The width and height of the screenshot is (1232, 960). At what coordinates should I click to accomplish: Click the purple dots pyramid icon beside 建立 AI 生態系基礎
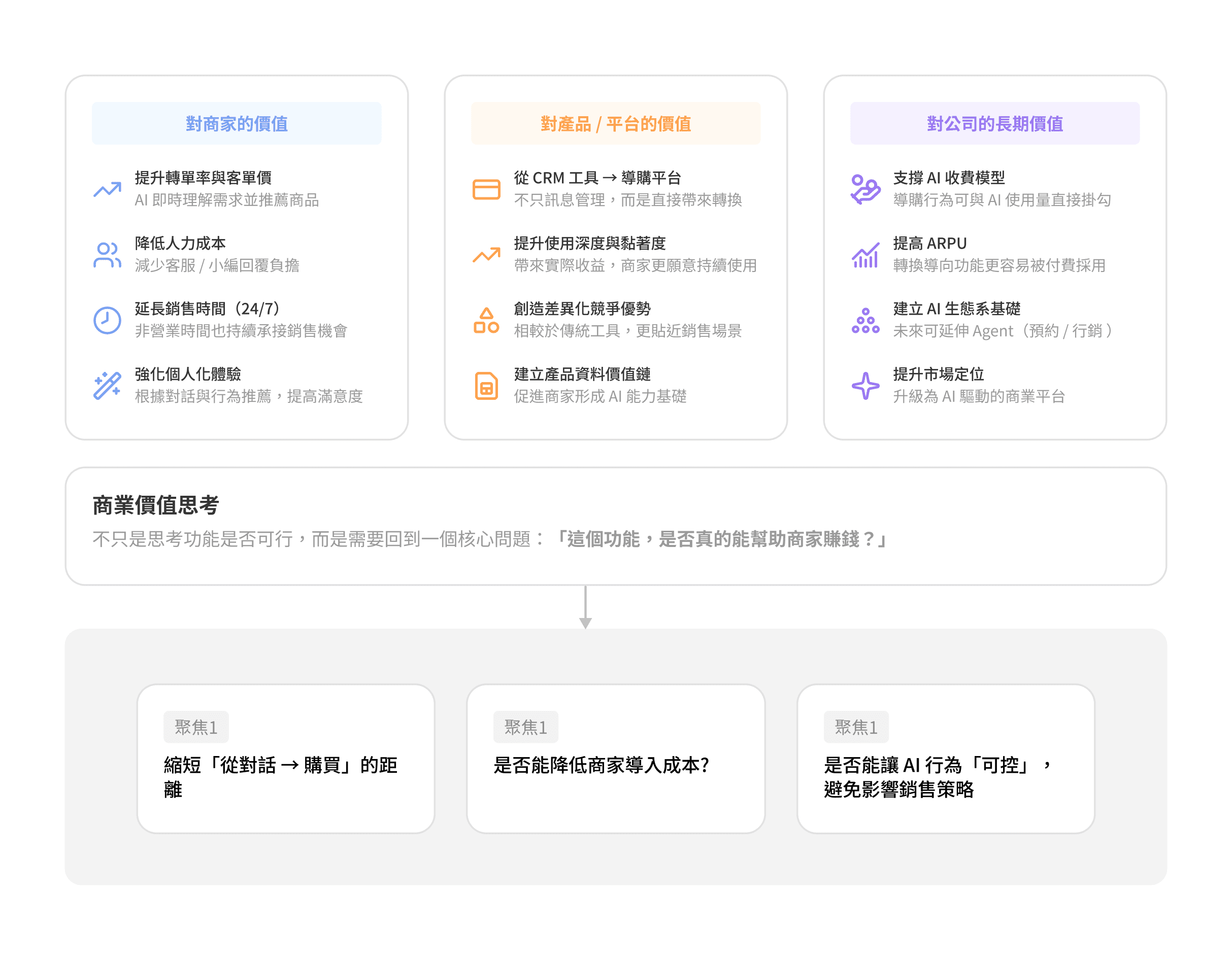[865, 320]
